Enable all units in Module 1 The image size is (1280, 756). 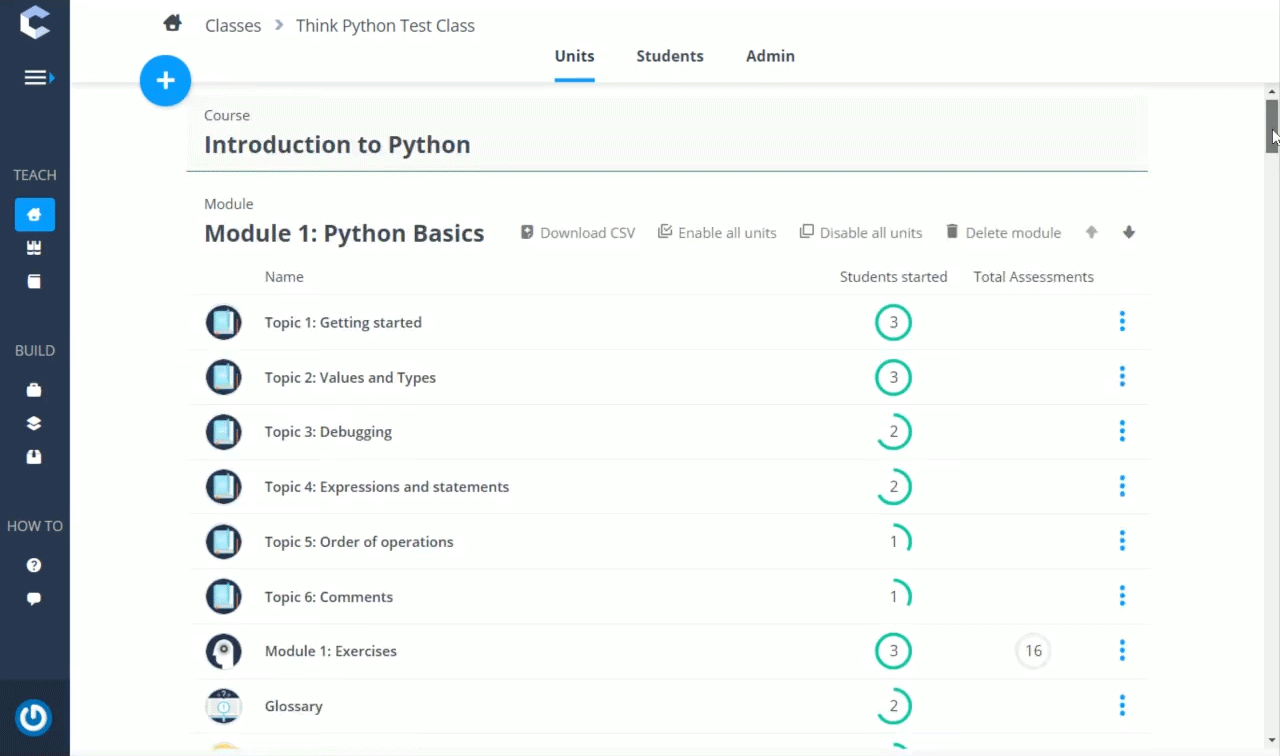717,232
